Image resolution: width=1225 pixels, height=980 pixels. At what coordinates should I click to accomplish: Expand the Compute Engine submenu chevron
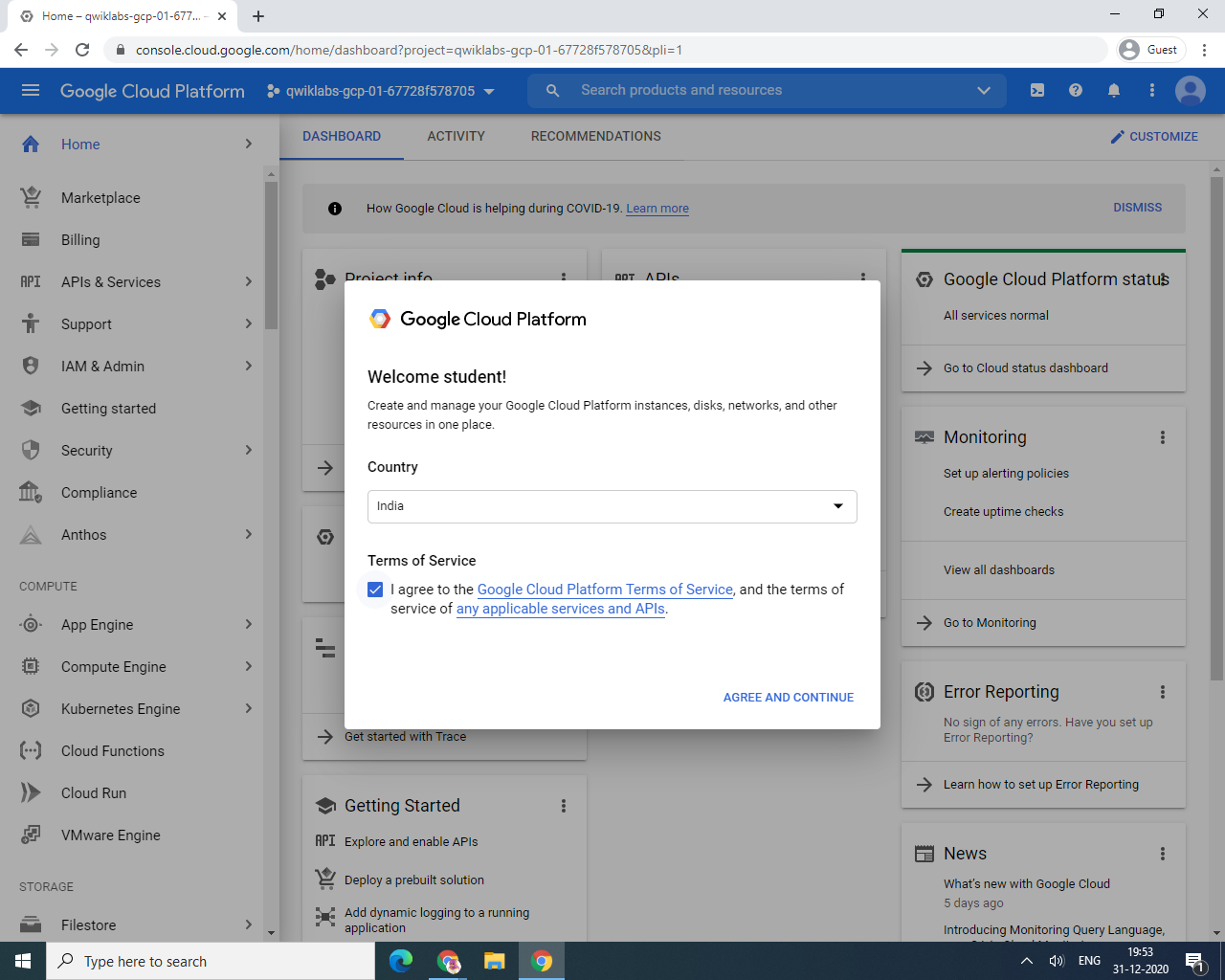pos(249,667)
